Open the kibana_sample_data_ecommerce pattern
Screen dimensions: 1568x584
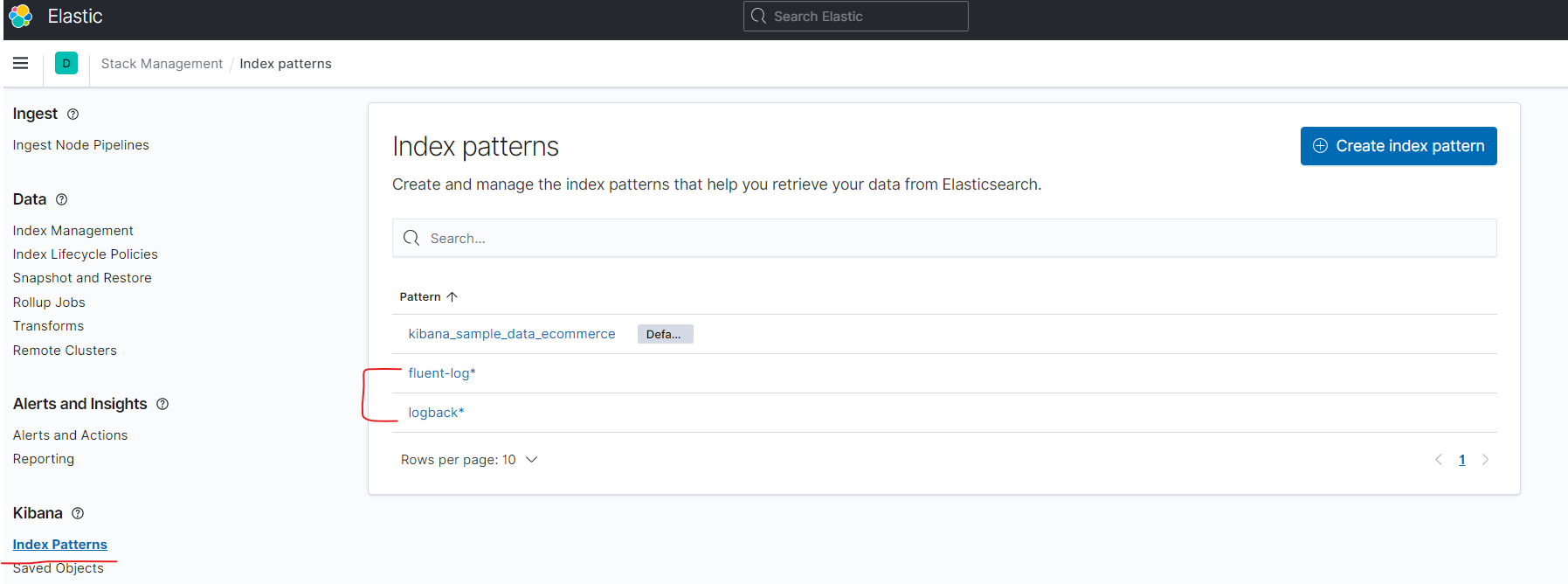pyautogui.click(x=512, y=334)
